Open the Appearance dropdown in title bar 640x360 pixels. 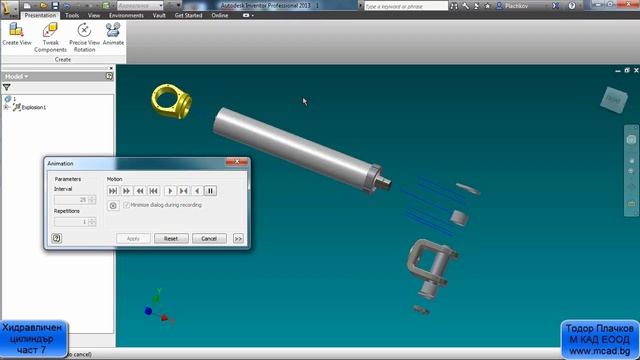tap(140, 6)
